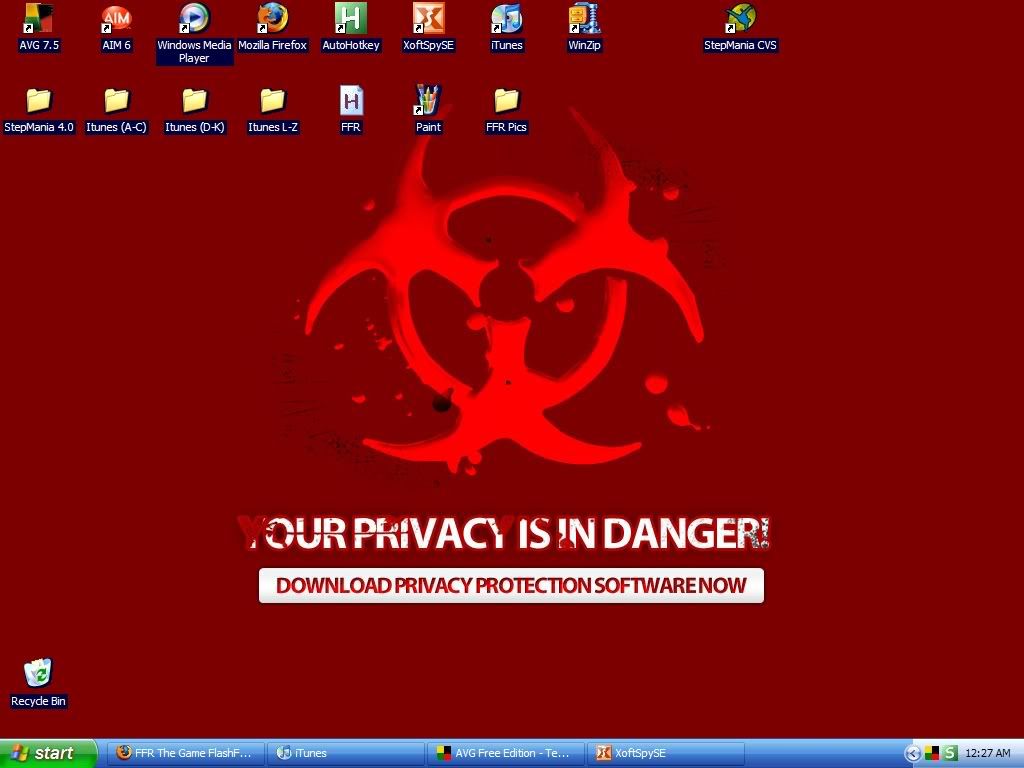1024x768 pixels.
Task: Select the iTunes desktop shortcut icon
Action: tap(506, 20)
